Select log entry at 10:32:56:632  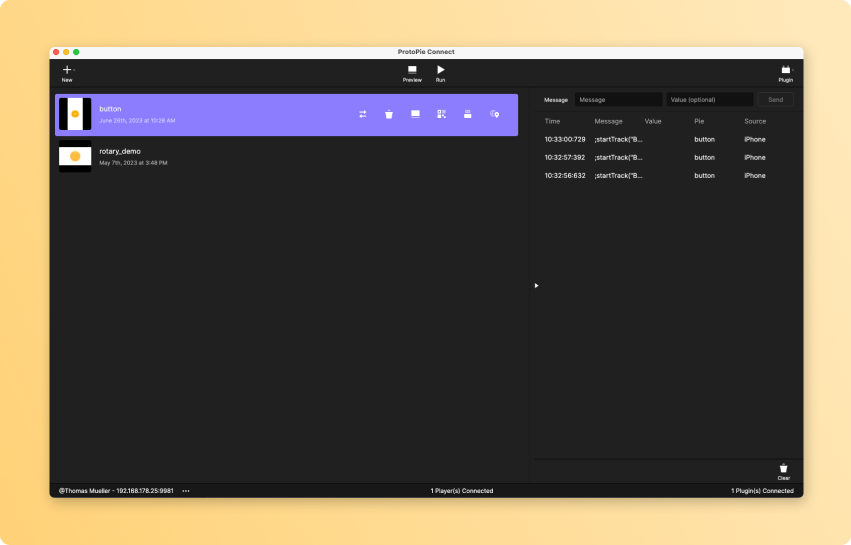[x=668, y=175]
